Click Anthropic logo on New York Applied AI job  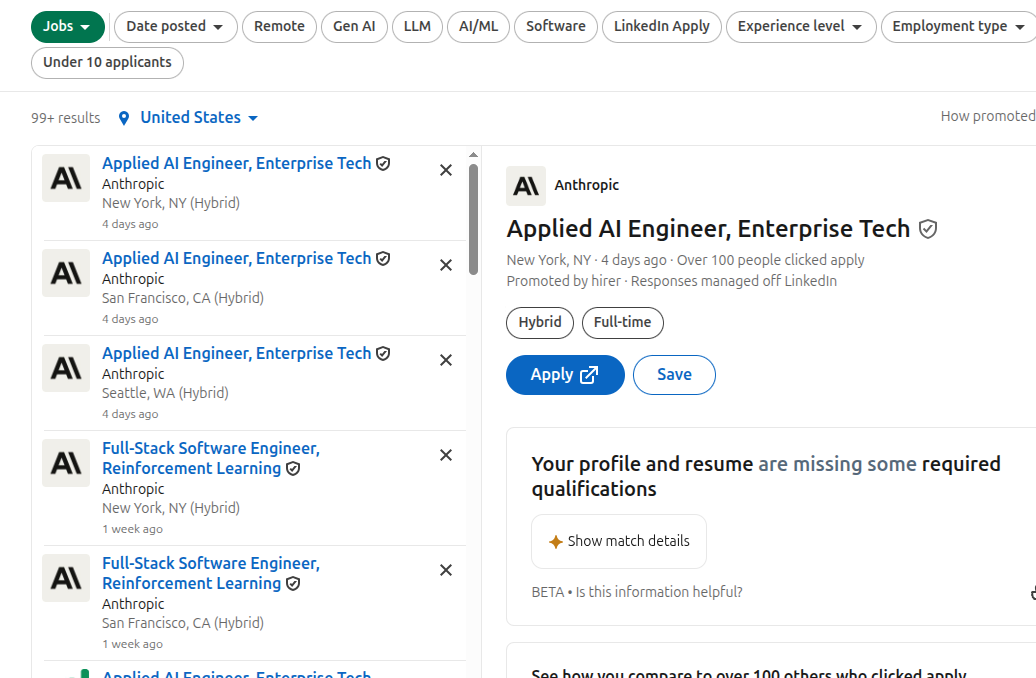pyautogui.click(x=66, y=178)
